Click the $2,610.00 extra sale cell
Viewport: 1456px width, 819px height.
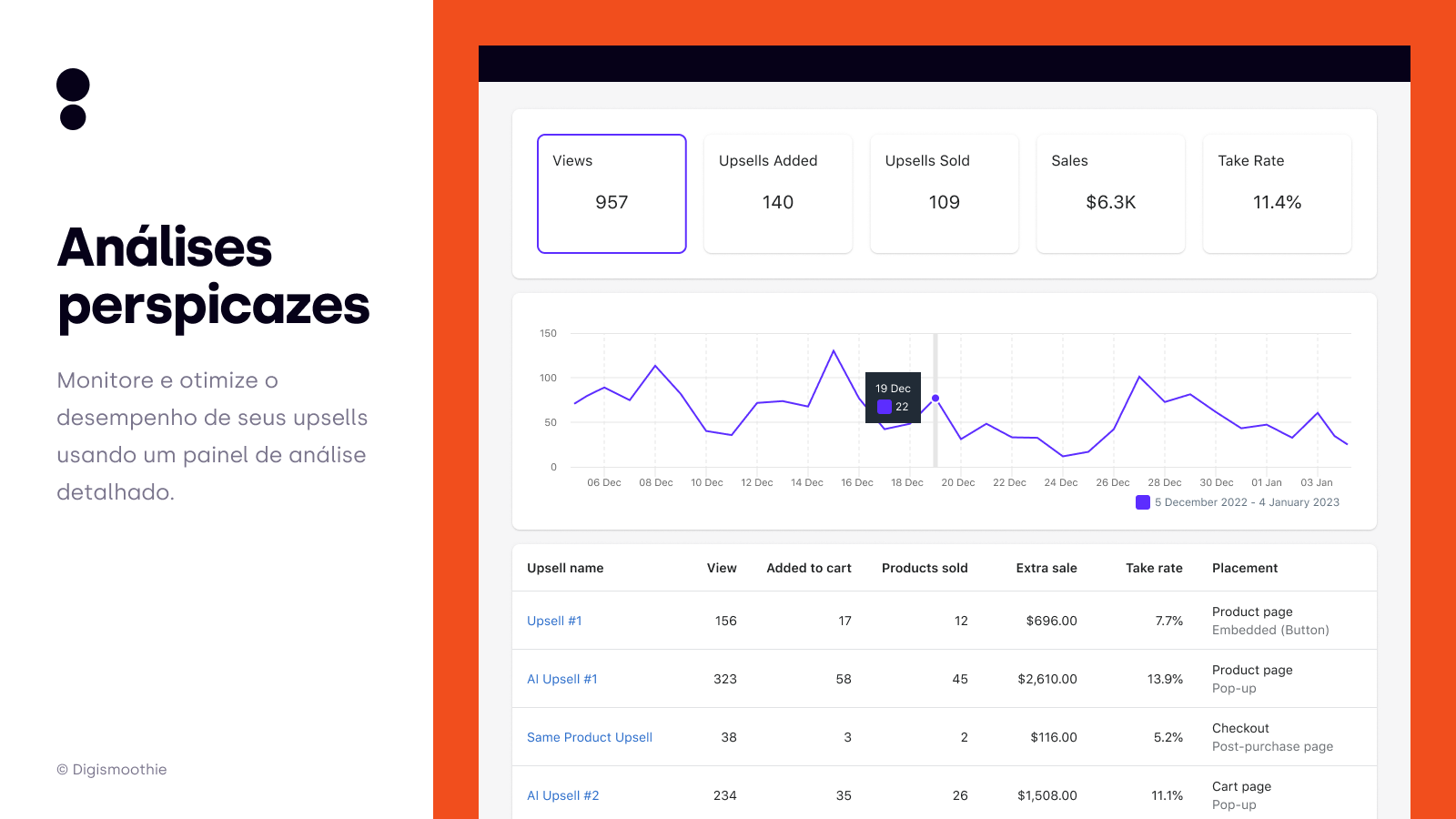pos(1047,679)
